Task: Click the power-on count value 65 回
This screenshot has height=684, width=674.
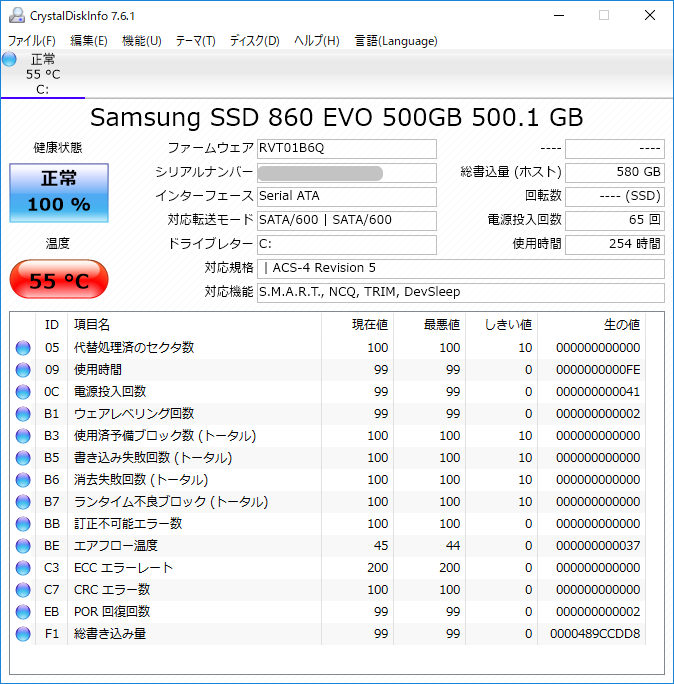Action: coord(615,221)
